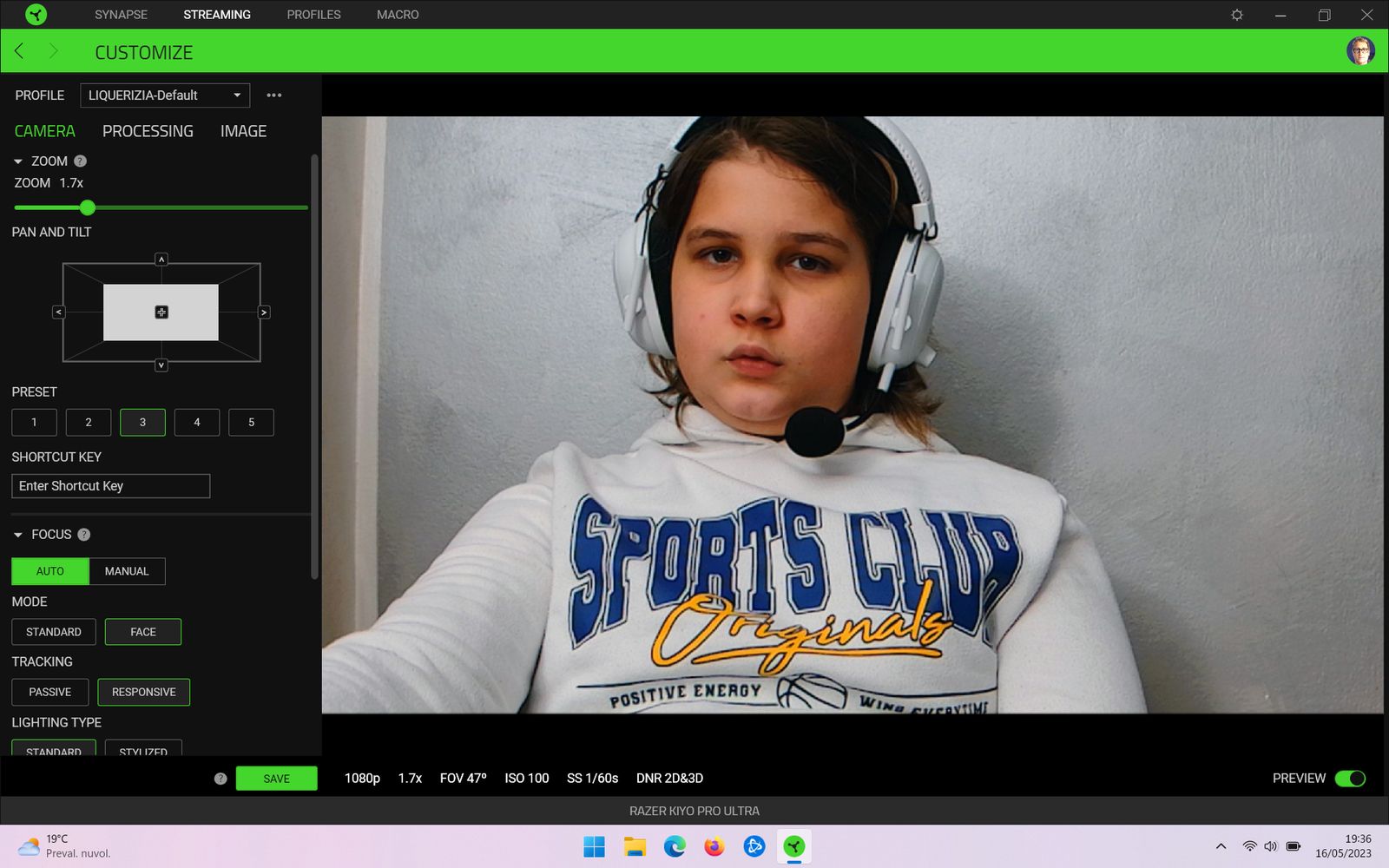
Task: Click the camera preview image
Action: (x=852, y=415)
